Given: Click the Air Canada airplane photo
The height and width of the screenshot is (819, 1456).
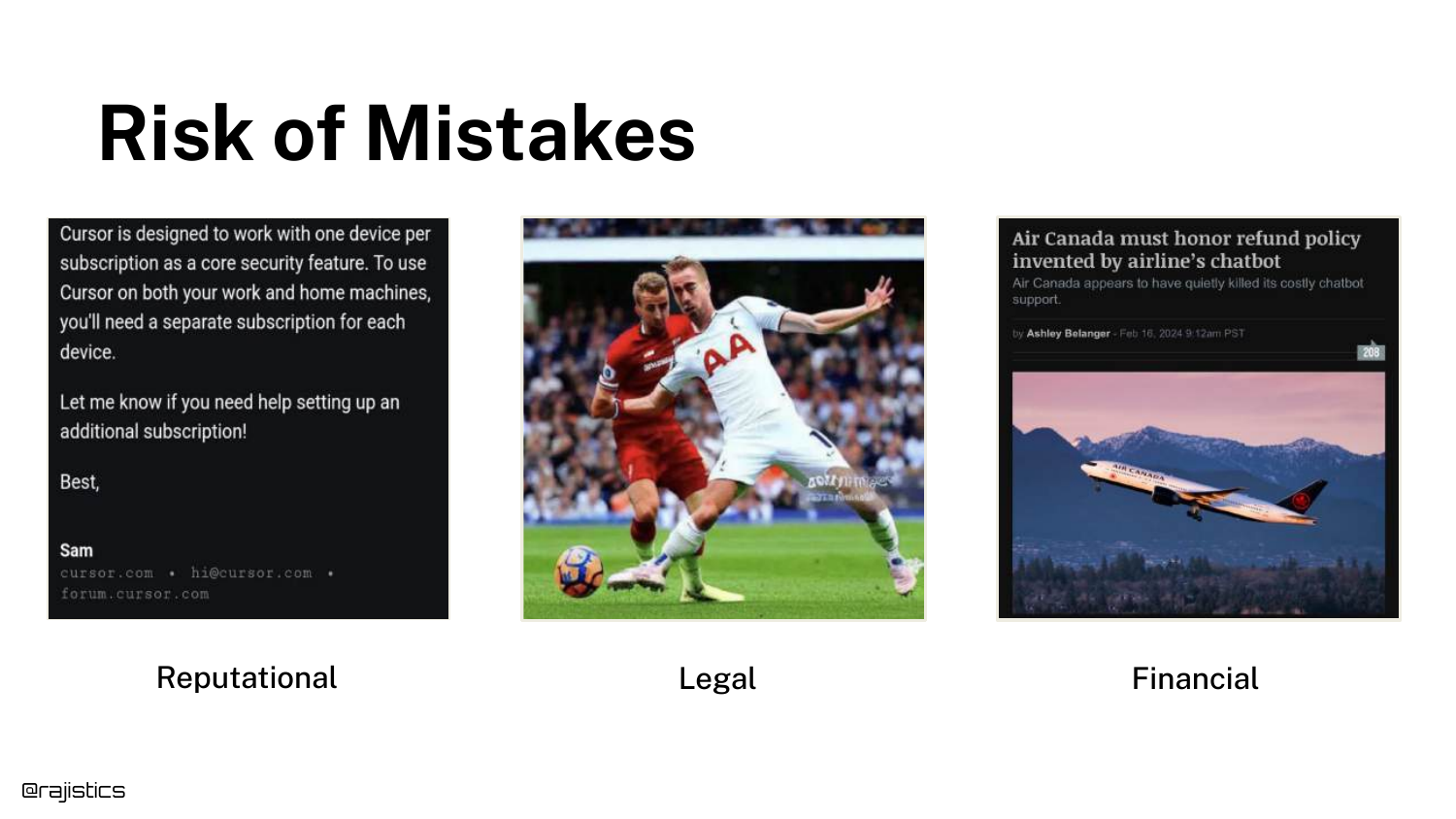Looking at the screenshot, I should click(x=1199, y=493).
